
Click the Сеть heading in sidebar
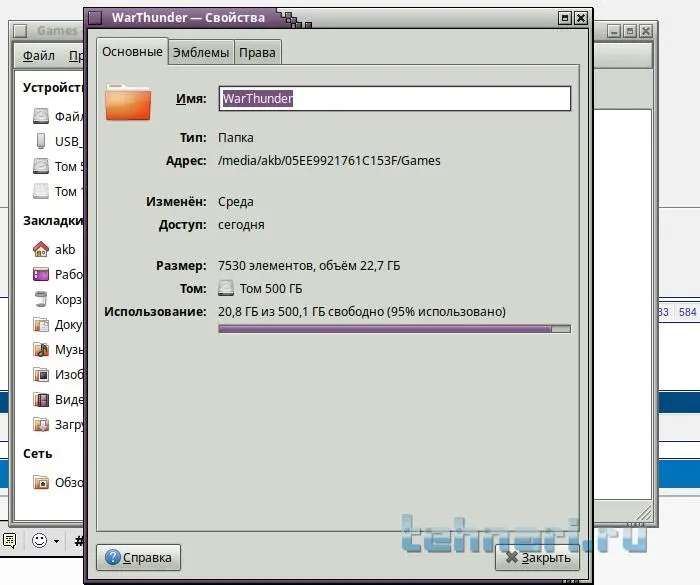point(38,454)
